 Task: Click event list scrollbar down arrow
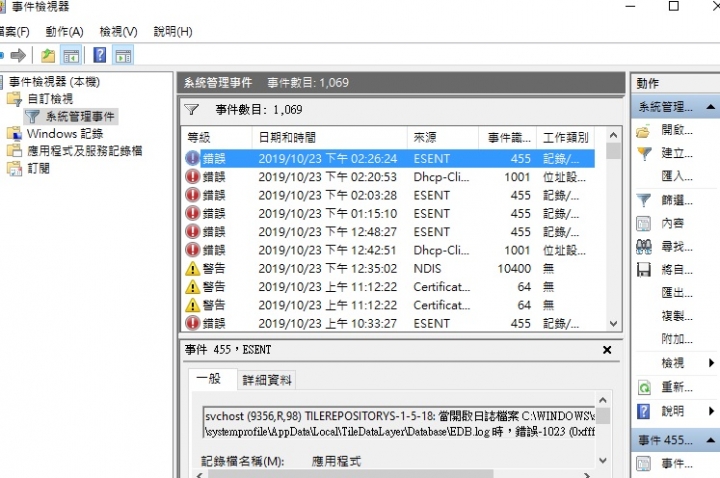click(613, 324)
